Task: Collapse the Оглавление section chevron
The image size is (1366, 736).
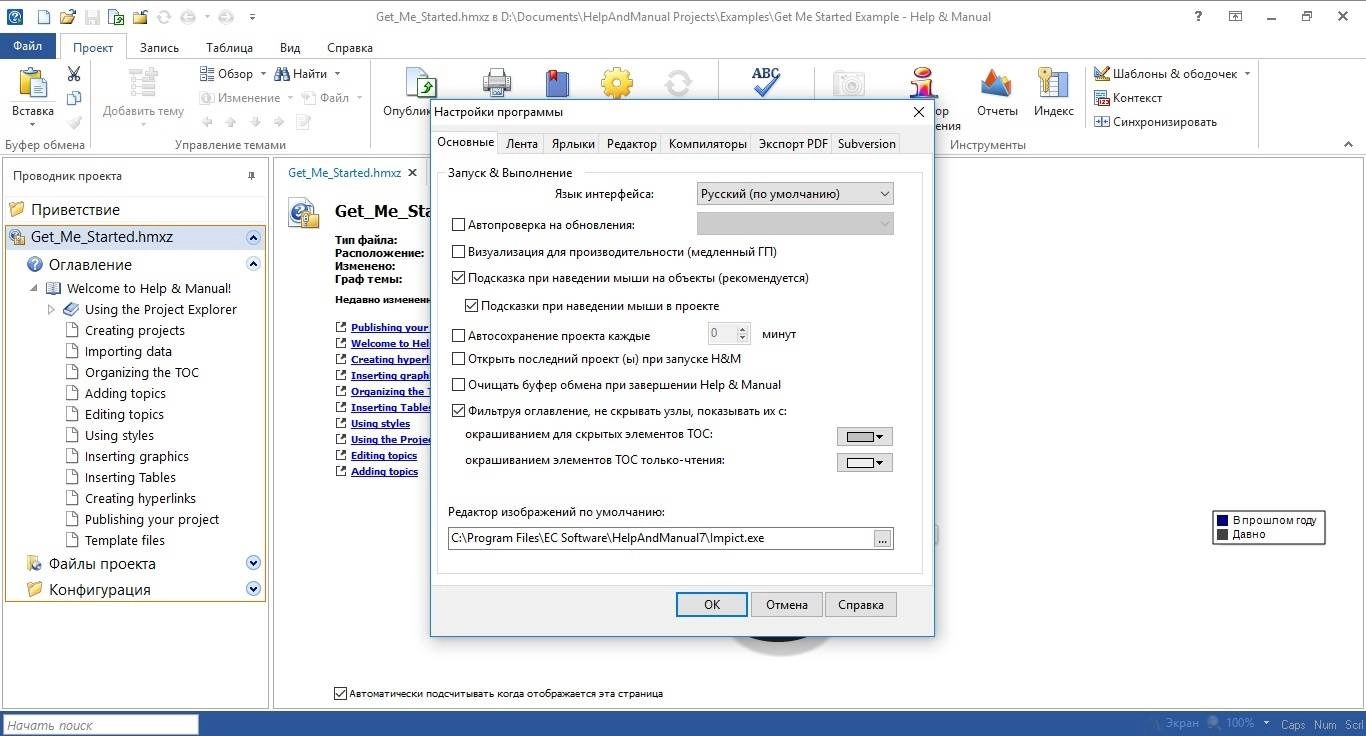Action: point(253,264)
